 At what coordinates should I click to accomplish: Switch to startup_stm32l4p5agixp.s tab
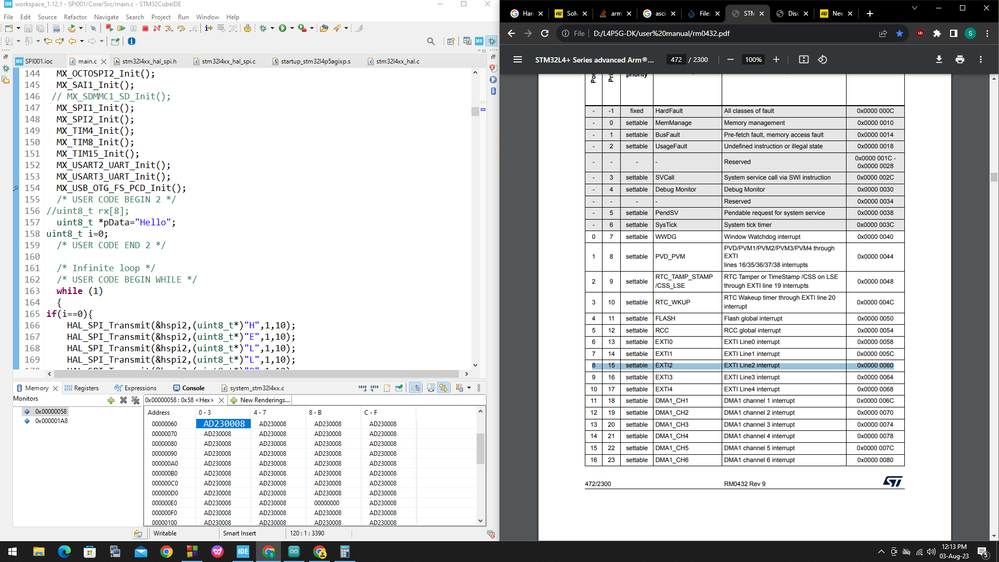(x=311, y=61)
